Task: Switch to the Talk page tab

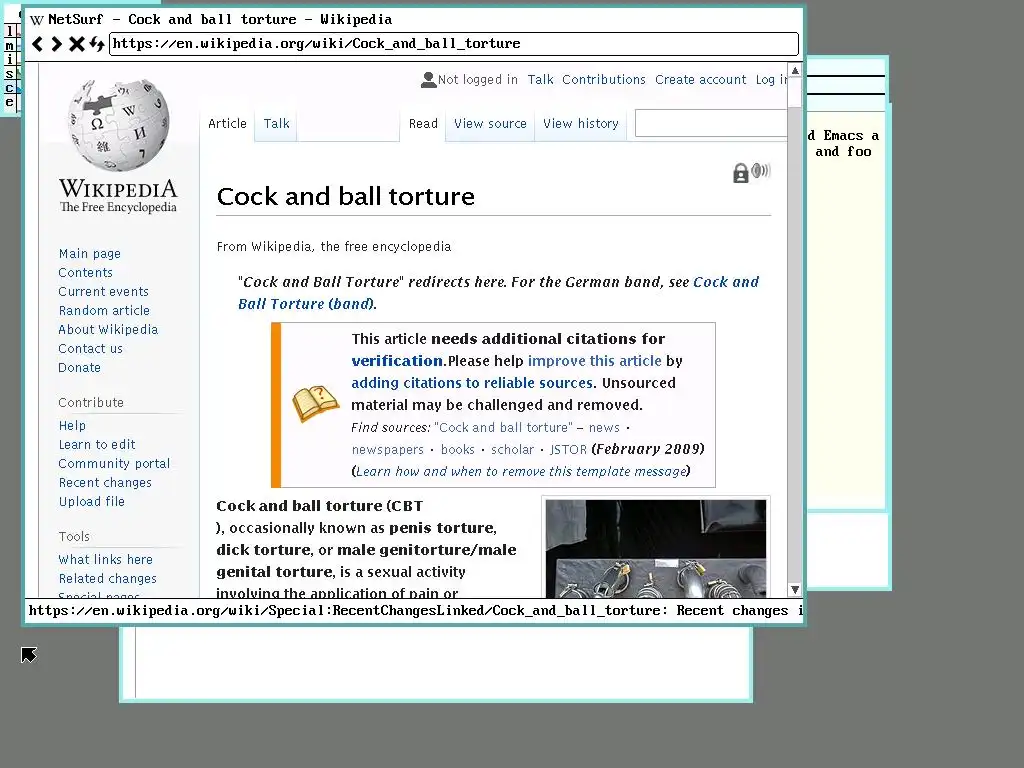Action: 276,123
